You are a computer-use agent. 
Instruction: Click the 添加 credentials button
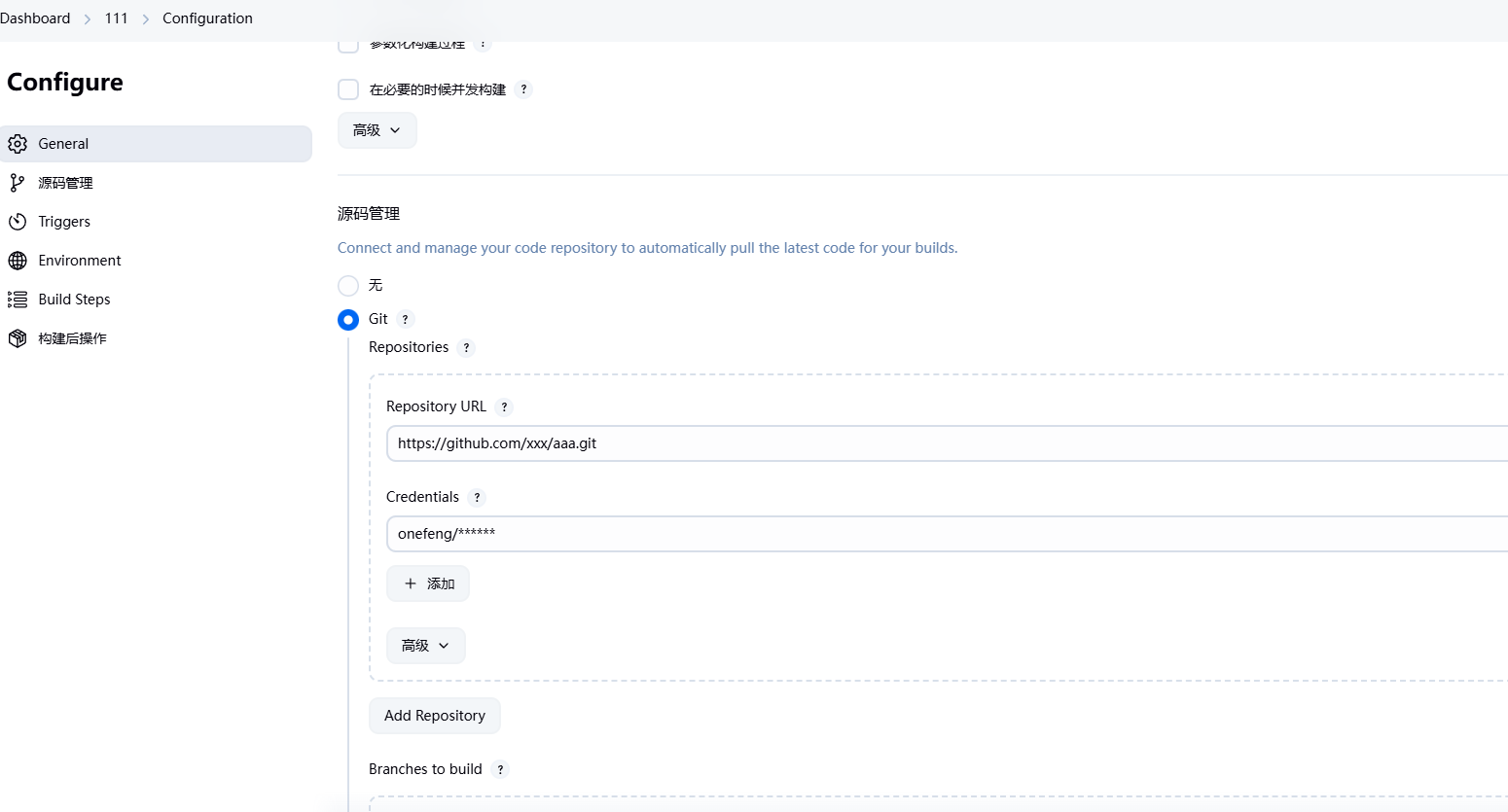point(428,583)
